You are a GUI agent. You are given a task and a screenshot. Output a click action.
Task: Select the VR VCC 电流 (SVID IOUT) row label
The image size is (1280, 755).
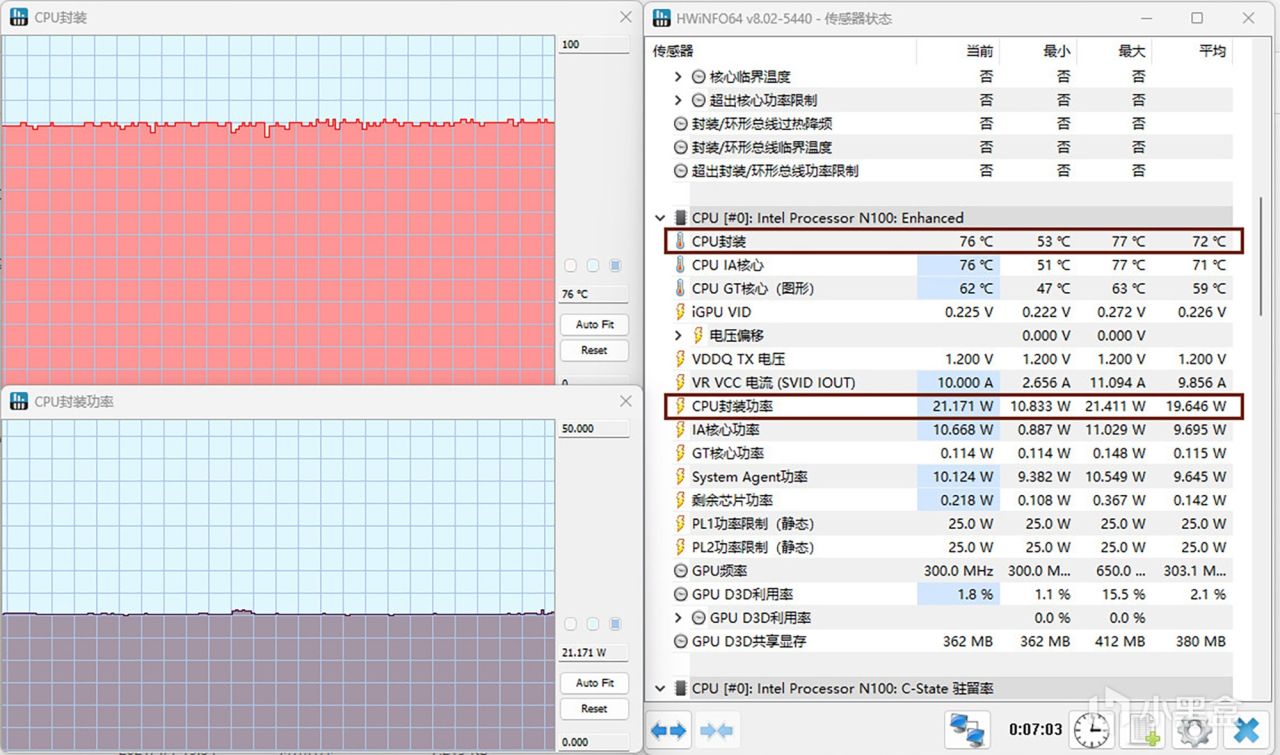click(x=774, y=382)
